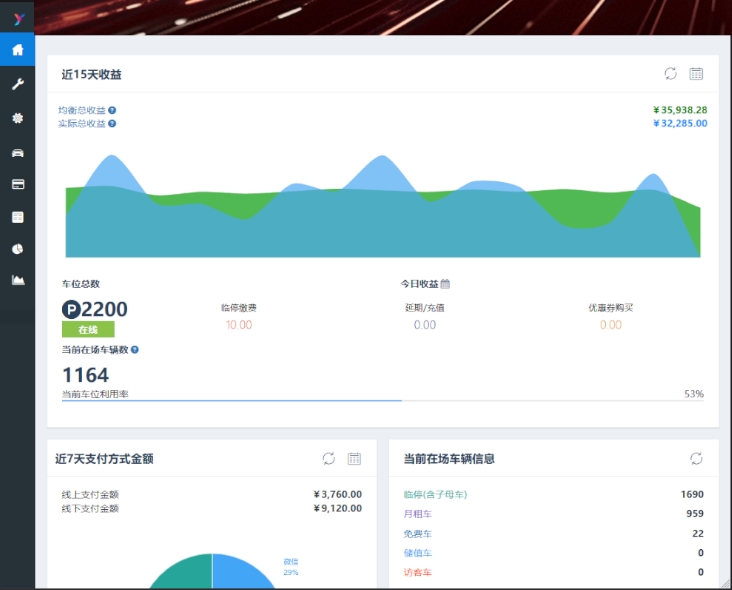Refresh the 近15天收益 panel
This screenshot has height=590, width=732.
[671, 74]
